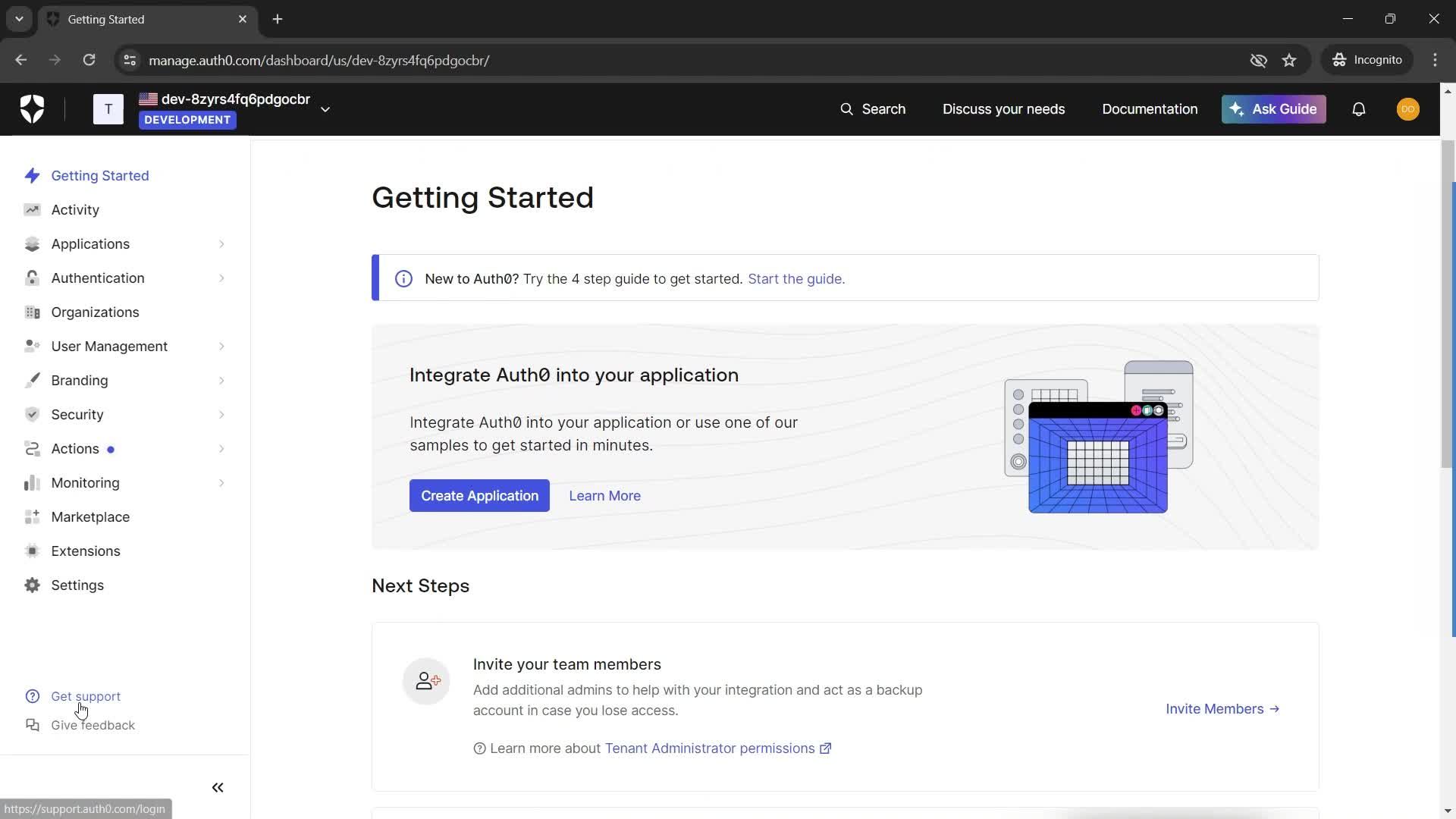
Task: Expand the Applications menu chevron
Action: pyautogui.click(x=221, y=244)
